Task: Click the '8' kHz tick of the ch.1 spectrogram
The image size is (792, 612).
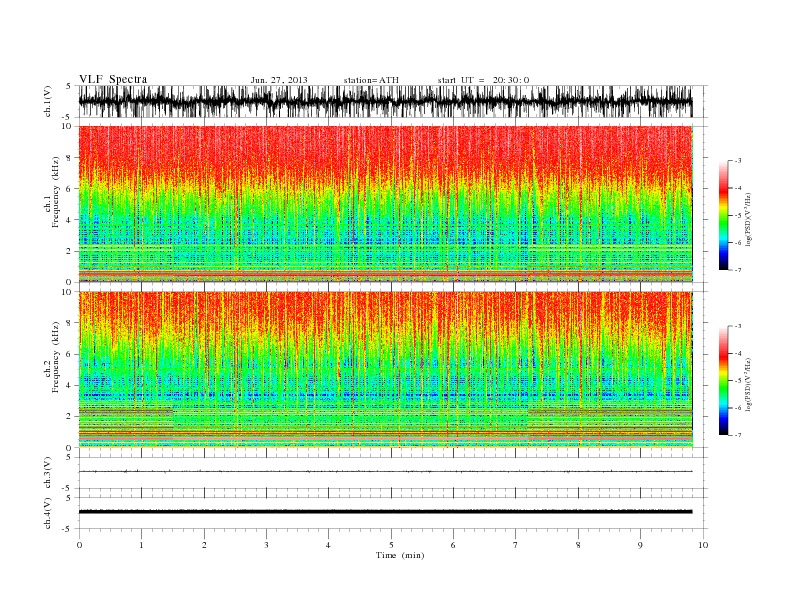Action: point(69,158)
